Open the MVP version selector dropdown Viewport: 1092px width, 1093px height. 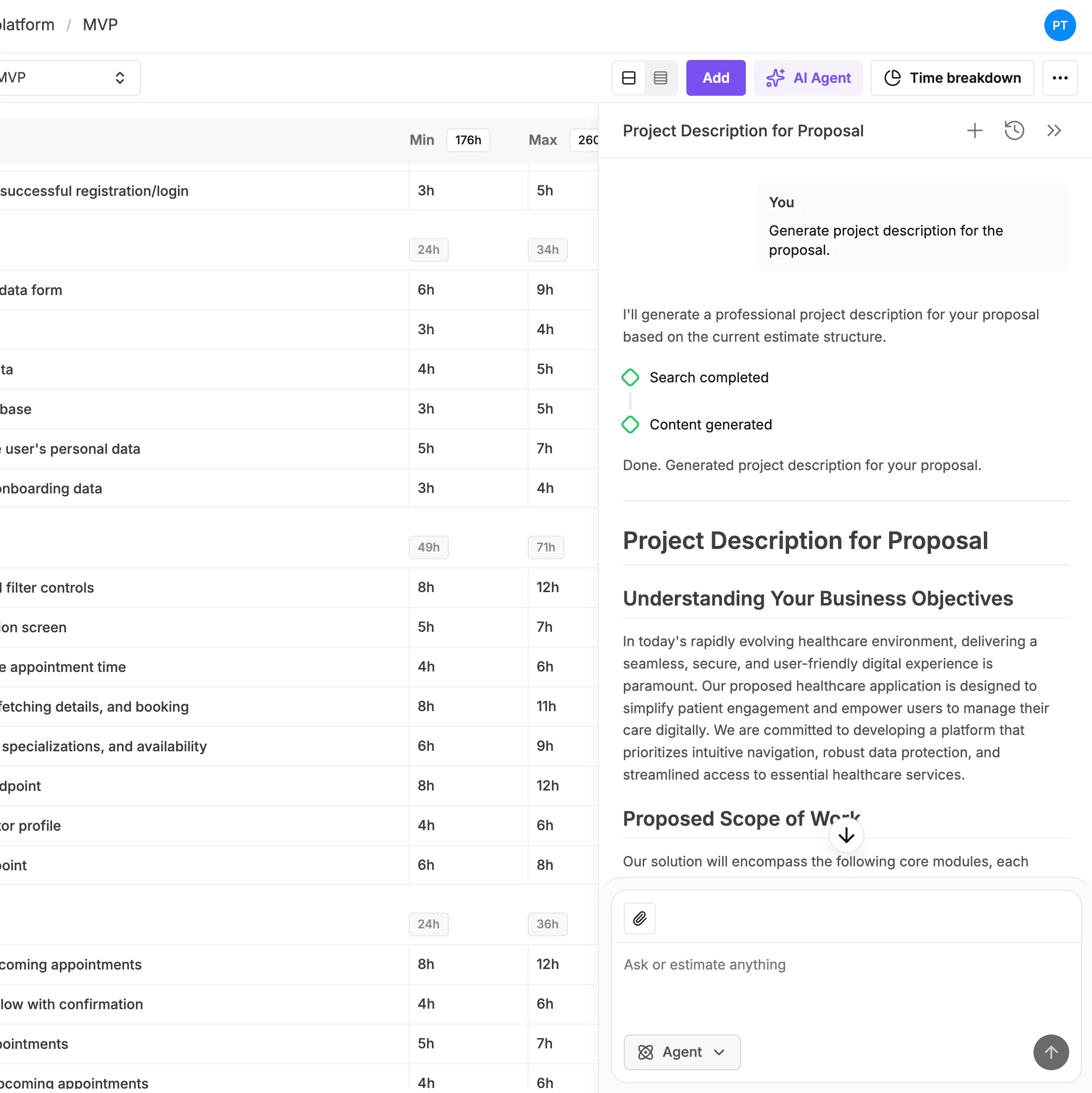(x=68, y=78)
